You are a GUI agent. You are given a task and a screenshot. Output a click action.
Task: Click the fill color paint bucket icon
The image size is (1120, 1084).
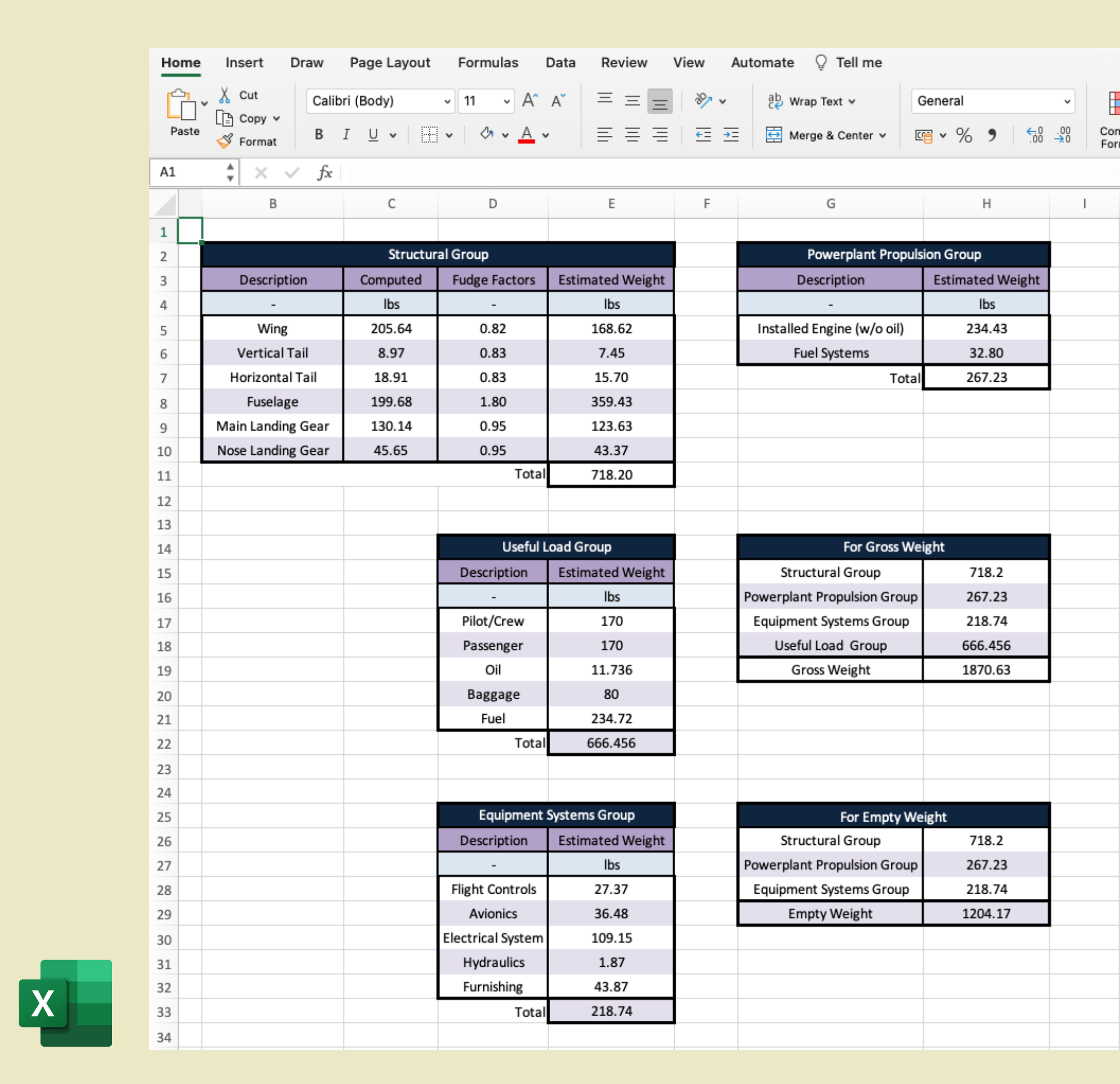point(486,134)
